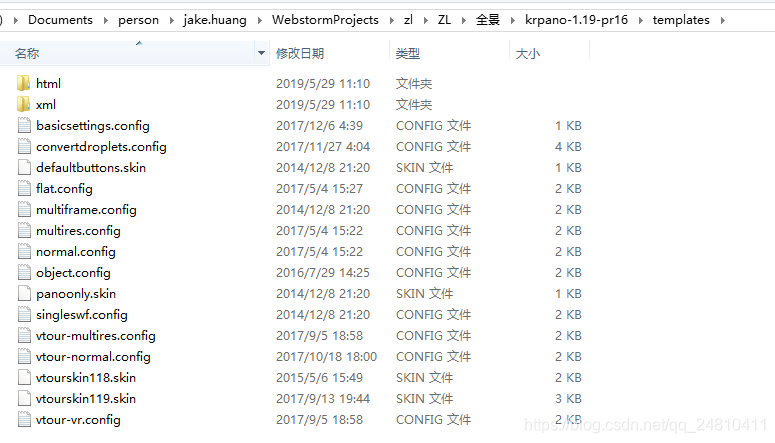Select the file name vtour-normal.config
The width and height of the screenshot is (775, 443).
point(93,357)
